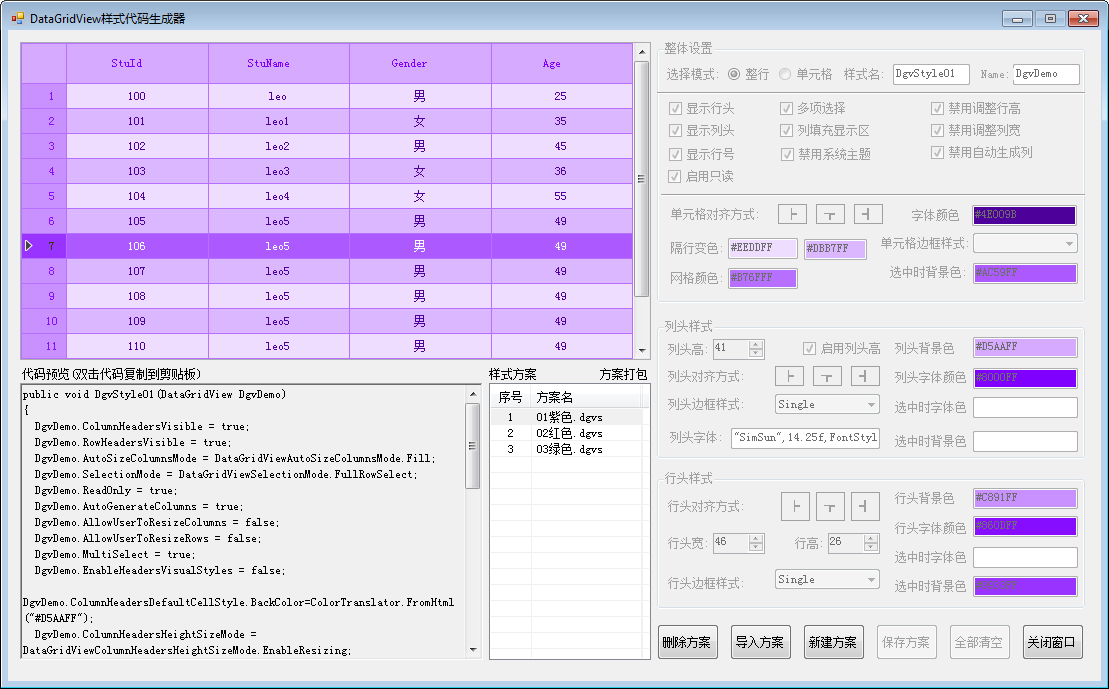Image resolution: width=1109 pixels, height=689 pixels.
Task: Click the application icon in title bar
Action: 18,18
